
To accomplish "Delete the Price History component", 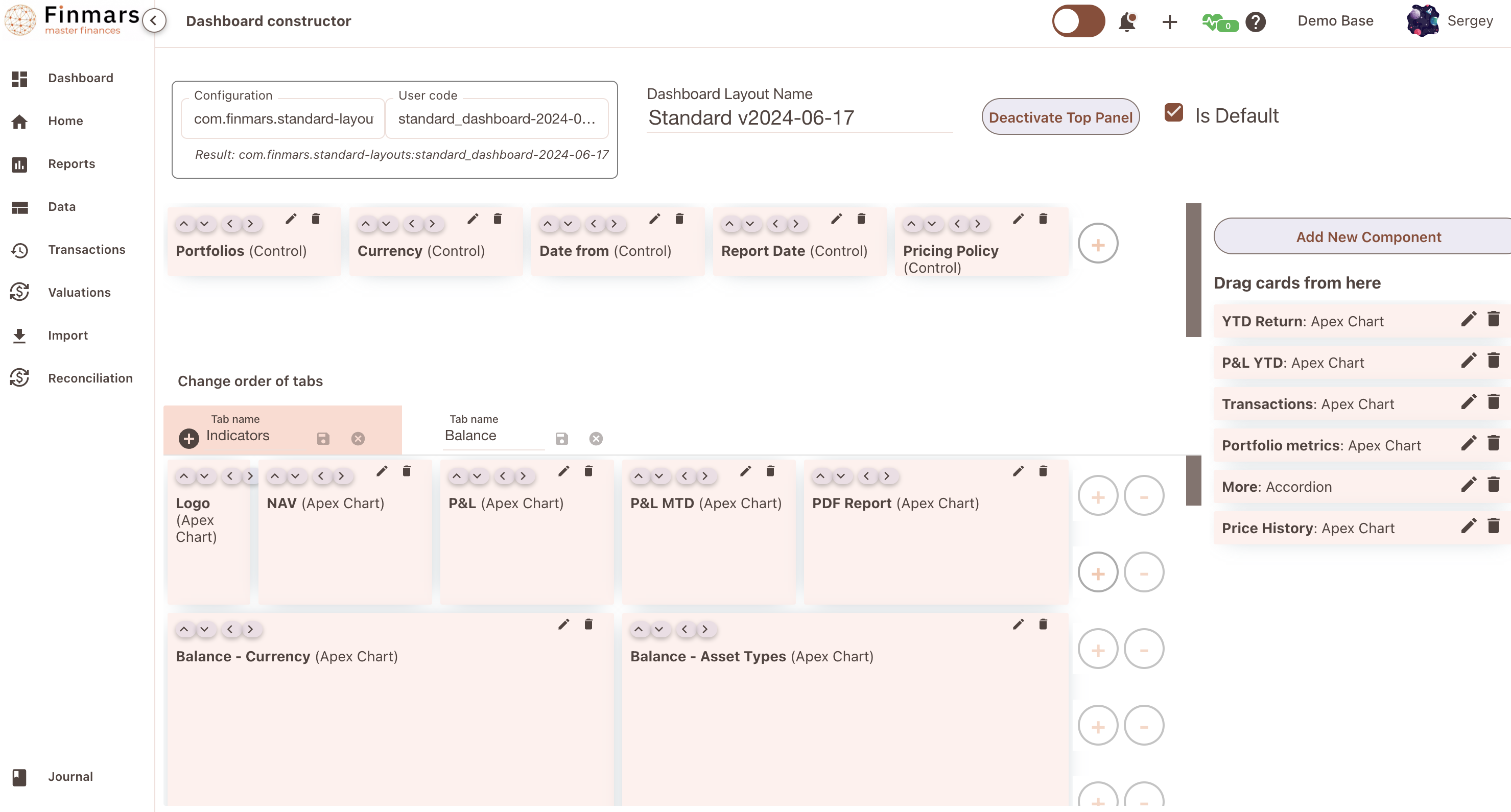I will (1494, 527).
